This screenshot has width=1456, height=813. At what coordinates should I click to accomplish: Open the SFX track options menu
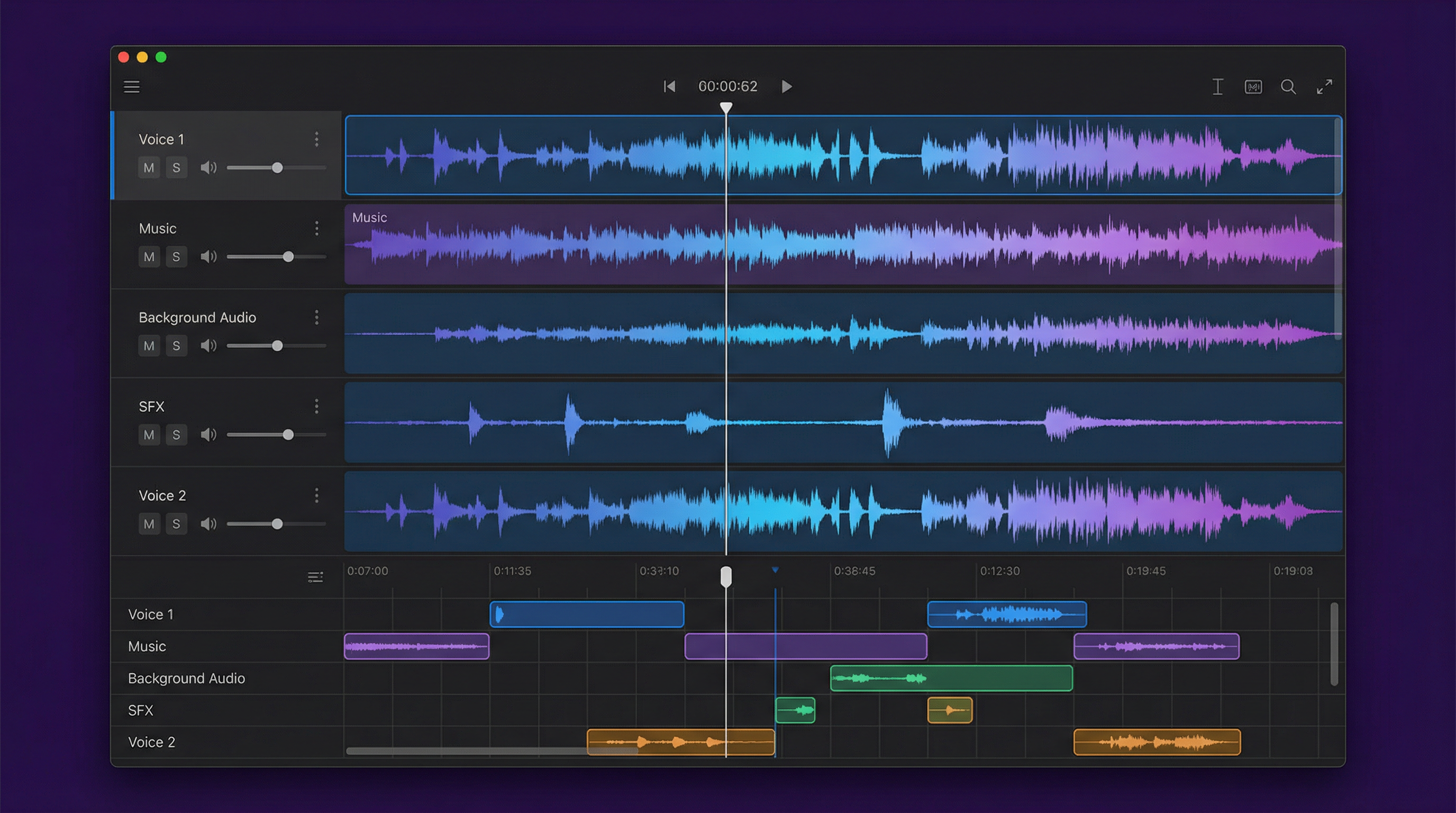coord(316,406)
